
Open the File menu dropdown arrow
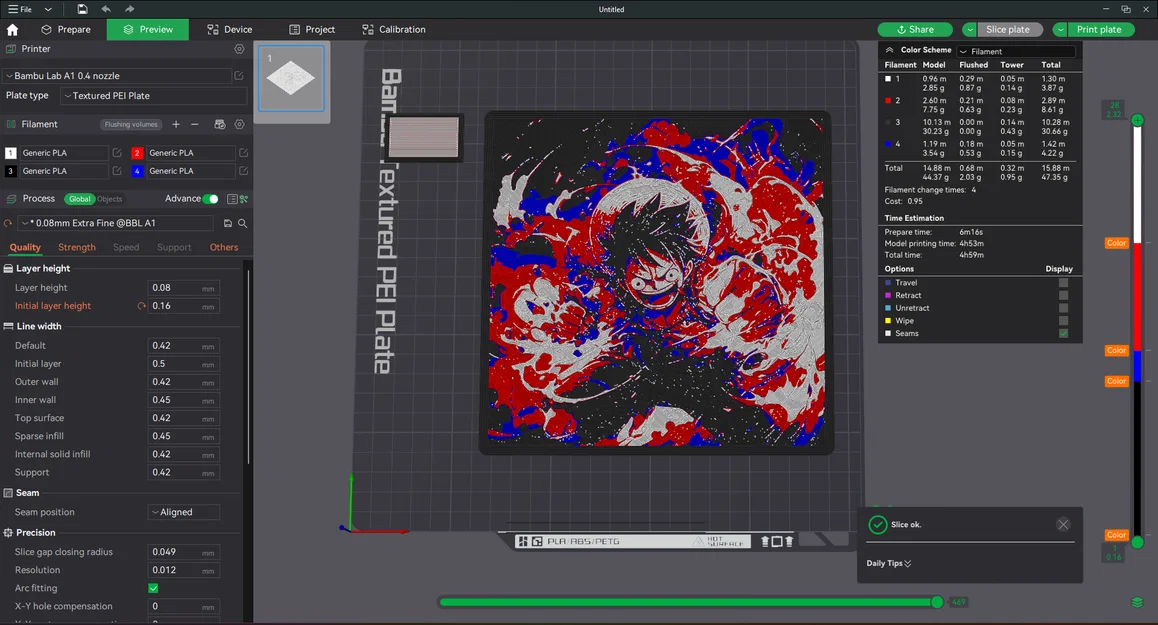48,10
